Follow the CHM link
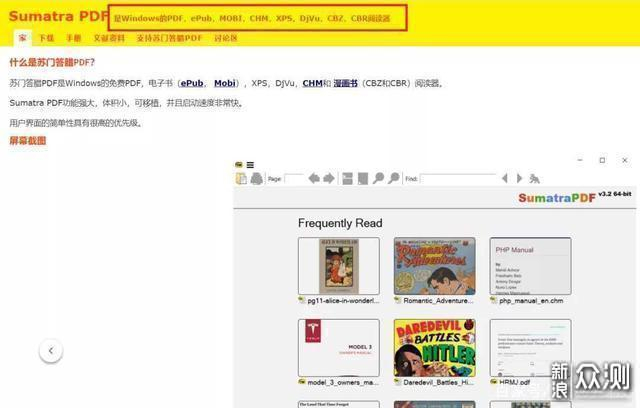The image size is (640, 408). pyautogui.click(x=313, y=83)
